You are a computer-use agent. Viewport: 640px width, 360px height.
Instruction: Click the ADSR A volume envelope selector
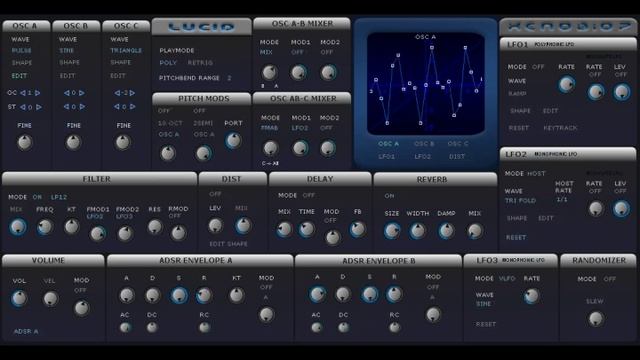pyautogui.click(x=26, y=331)
